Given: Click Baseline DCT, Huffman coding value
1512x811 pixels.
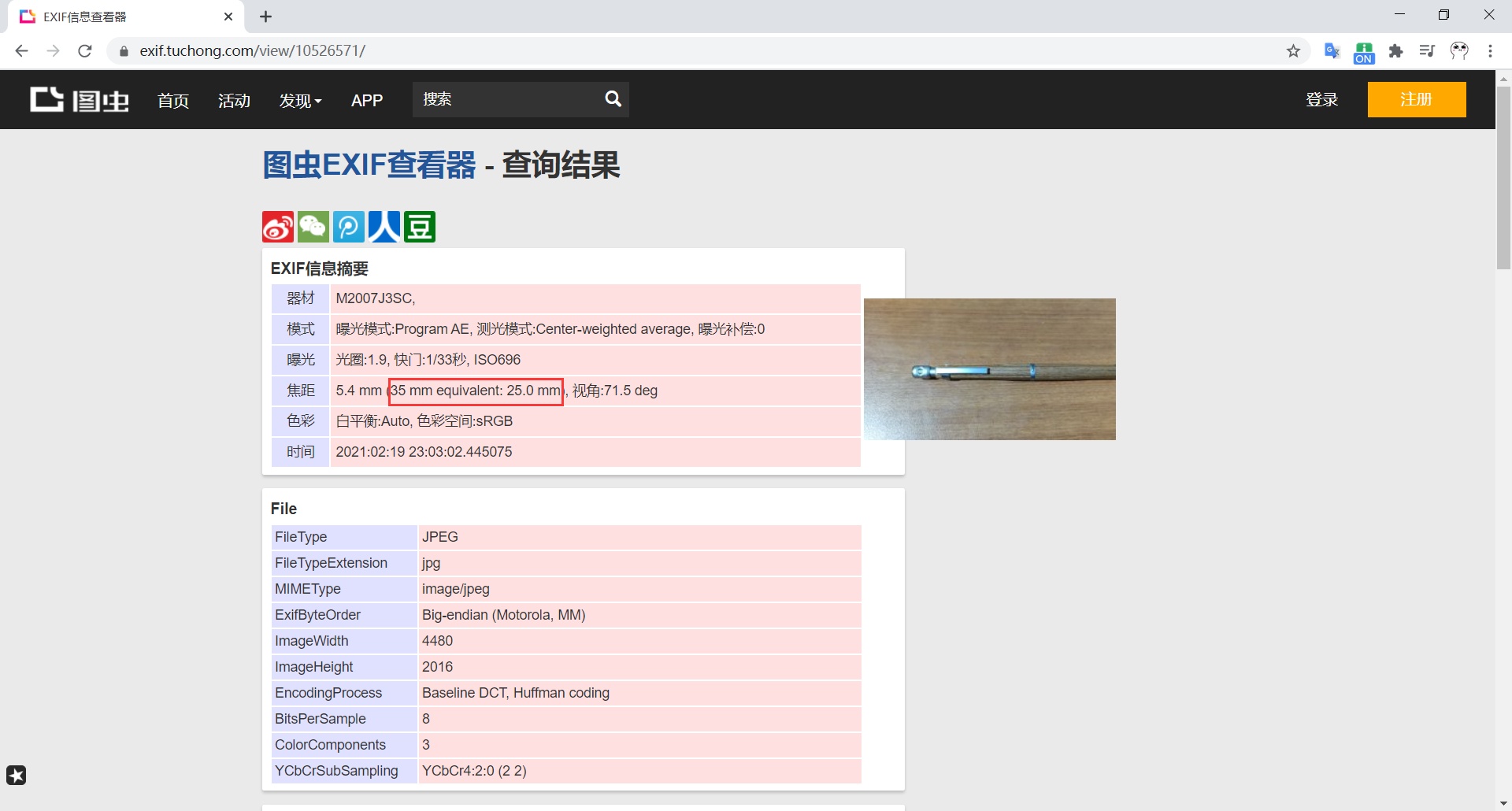Looking at the screenshot, I should click(x=515, y=693).
